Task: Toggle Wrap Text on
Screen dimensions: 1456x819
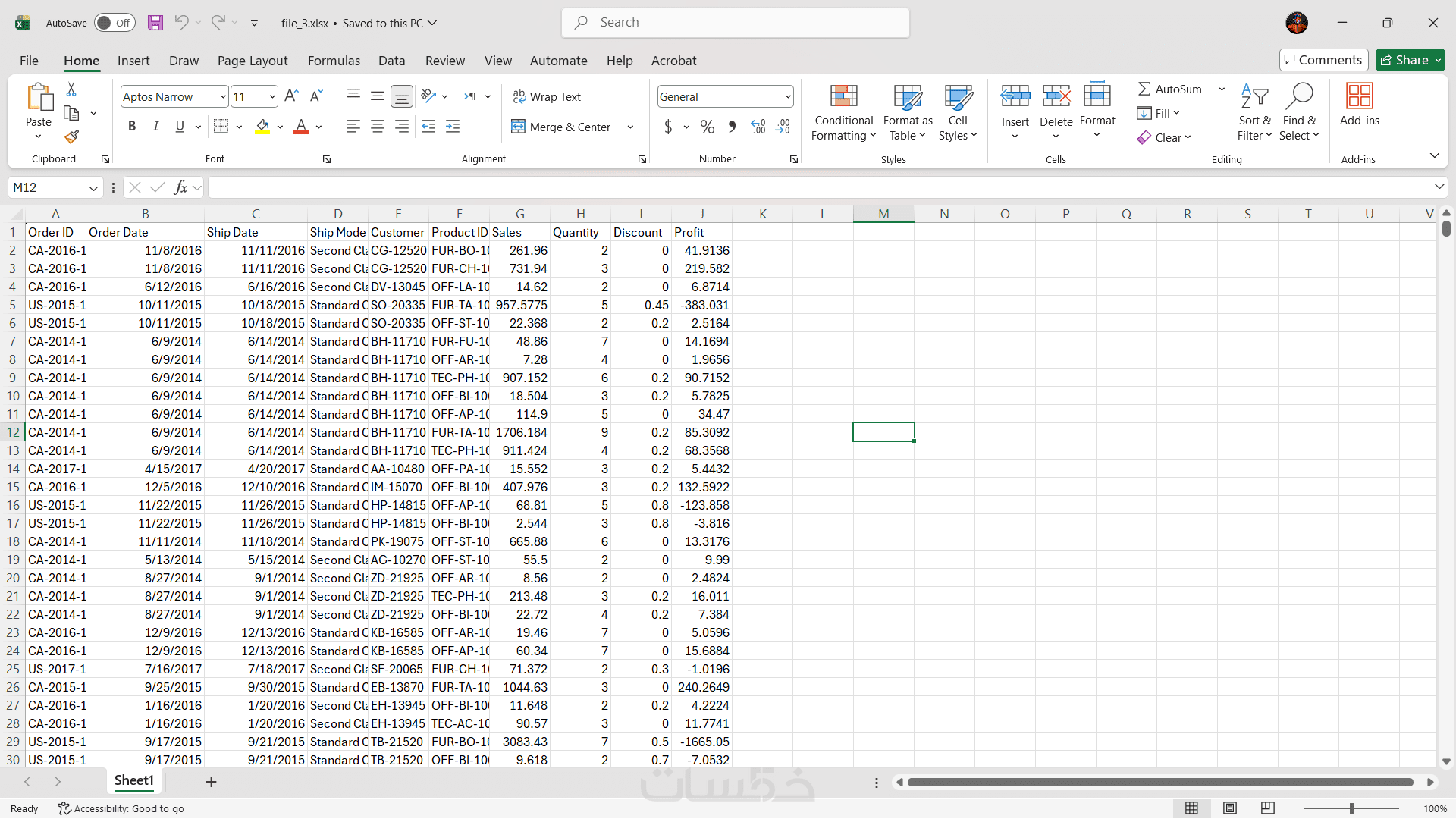Action: pos(547,96)
